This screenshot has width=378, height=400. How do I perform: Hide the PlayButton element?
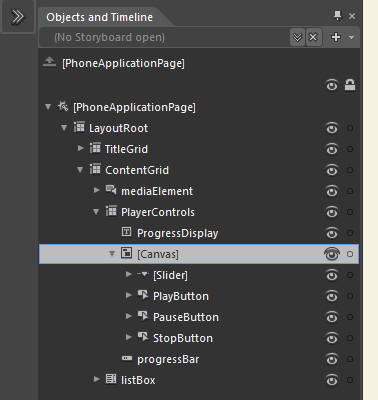(332, 296)
